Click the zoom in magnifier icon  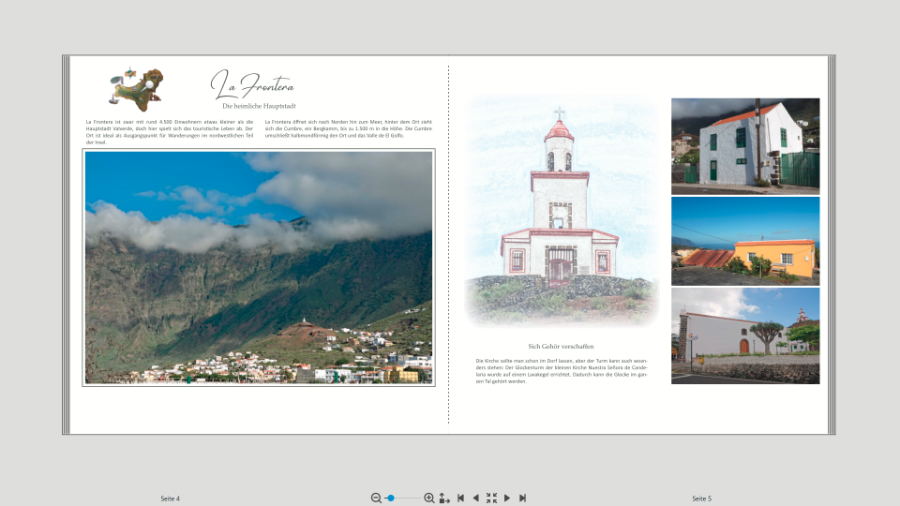429,498
